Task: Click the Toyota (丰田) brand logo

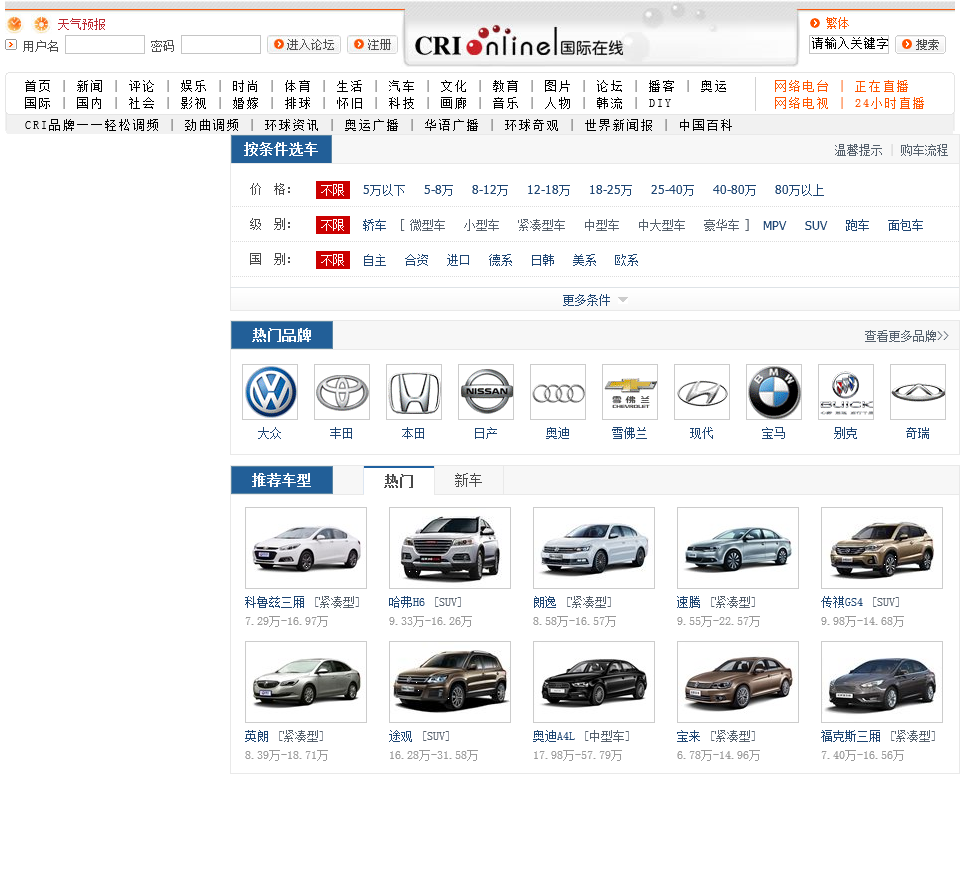Action: pos(342,392)
